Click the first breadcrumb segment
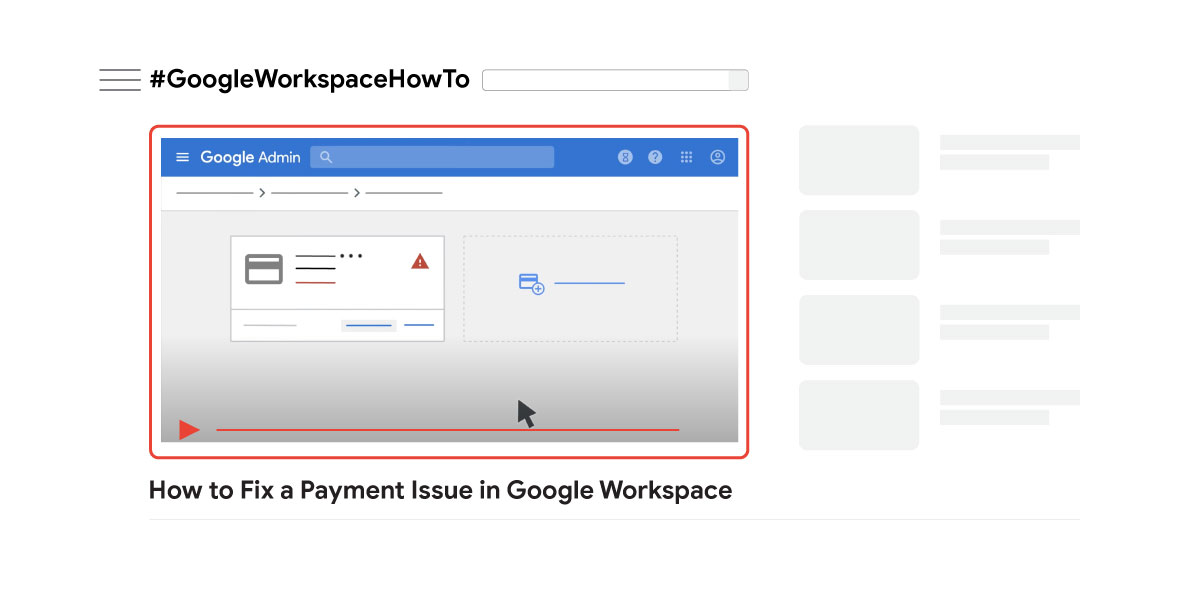This screenshot has height=600, width=1200. pyautogui.click(x=215, y=192)
